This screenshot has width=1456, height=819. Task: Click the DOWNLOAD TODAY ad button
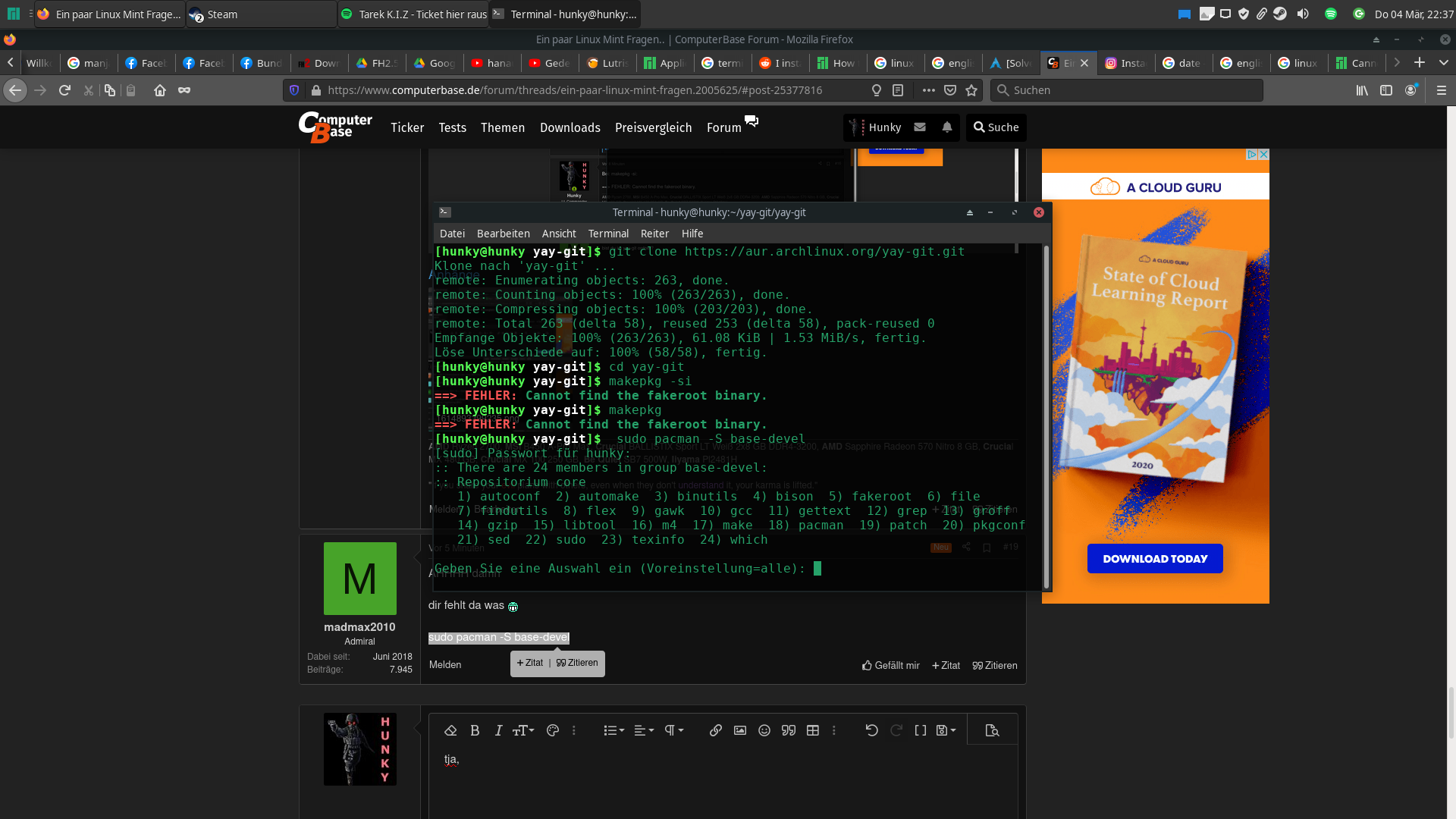point(1155,559)
